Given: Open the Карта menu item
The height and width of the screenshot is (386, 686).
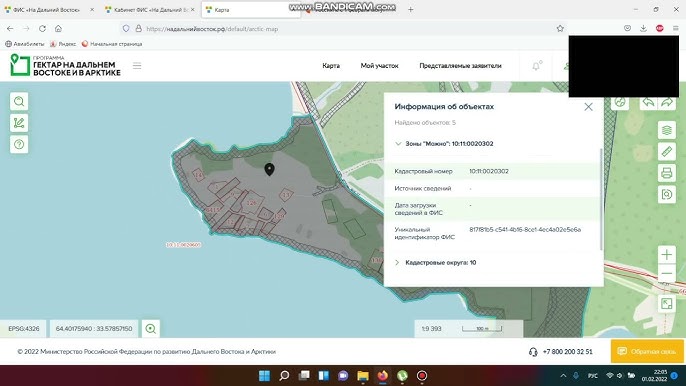Looking at the screenshot, I should pyautogui.click(x=331, y=66).
